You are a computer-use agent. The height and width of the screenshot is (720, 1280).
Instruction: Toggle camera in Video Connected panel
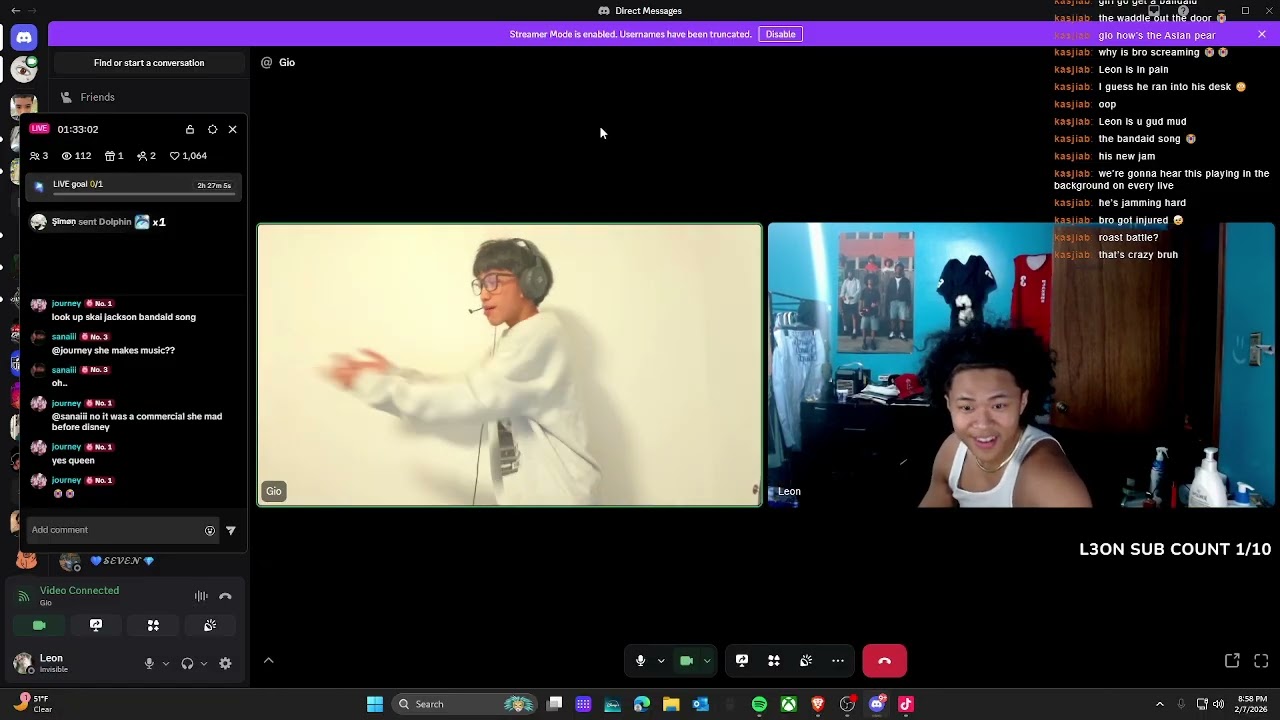point(39,625)
